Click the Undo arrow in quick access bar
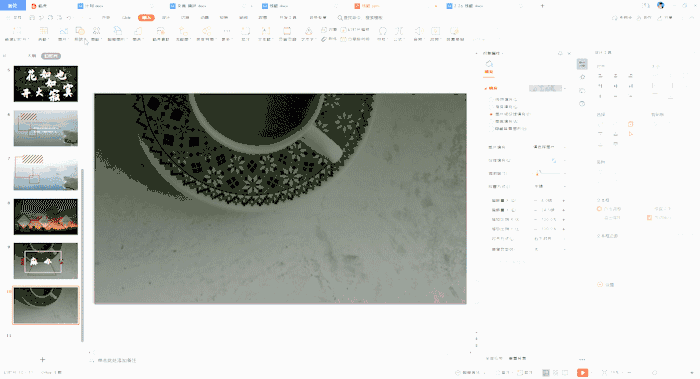 click(x=69, y=18)
